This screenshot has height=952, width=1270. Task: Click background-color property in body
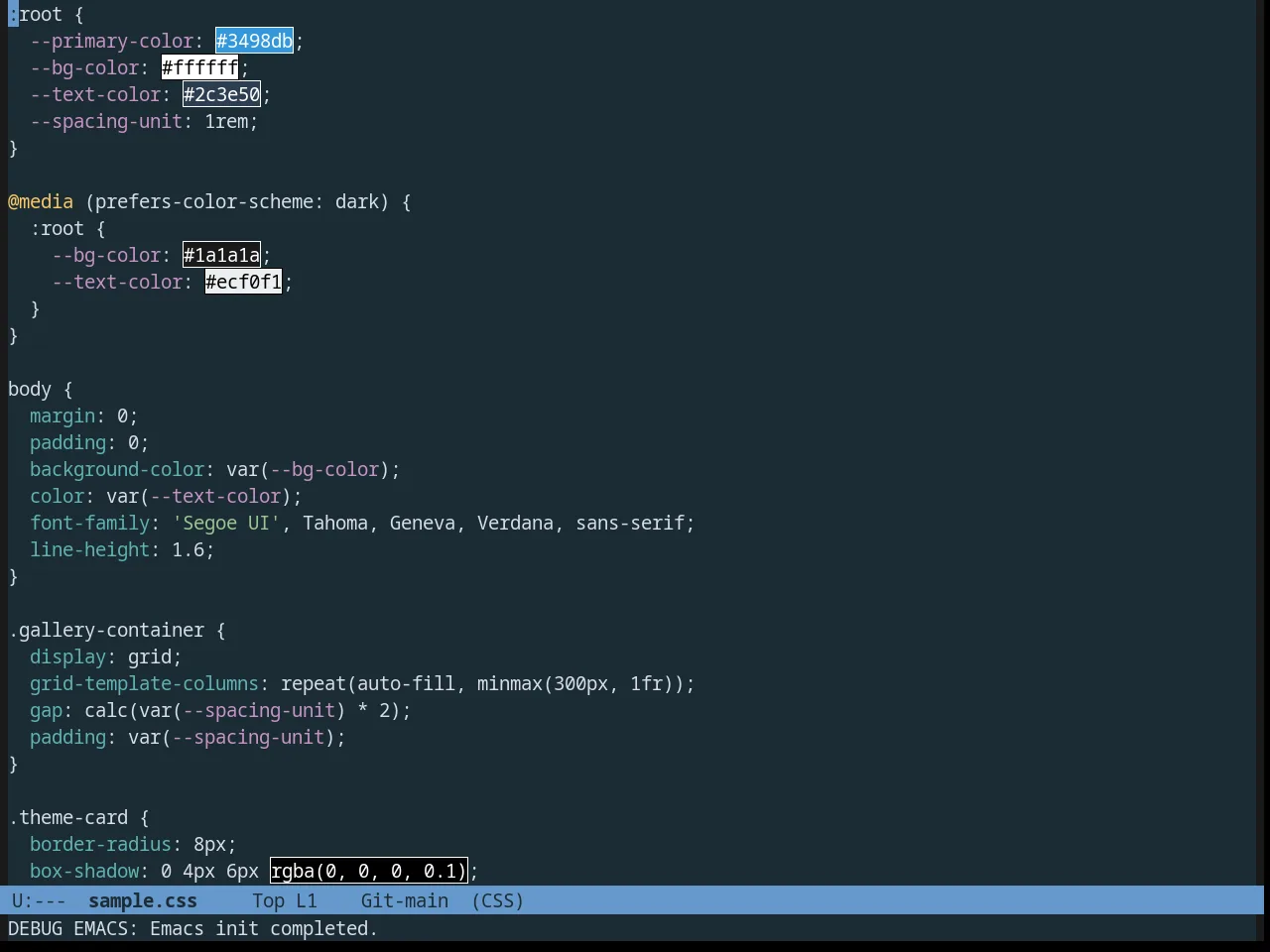(117, 469)
